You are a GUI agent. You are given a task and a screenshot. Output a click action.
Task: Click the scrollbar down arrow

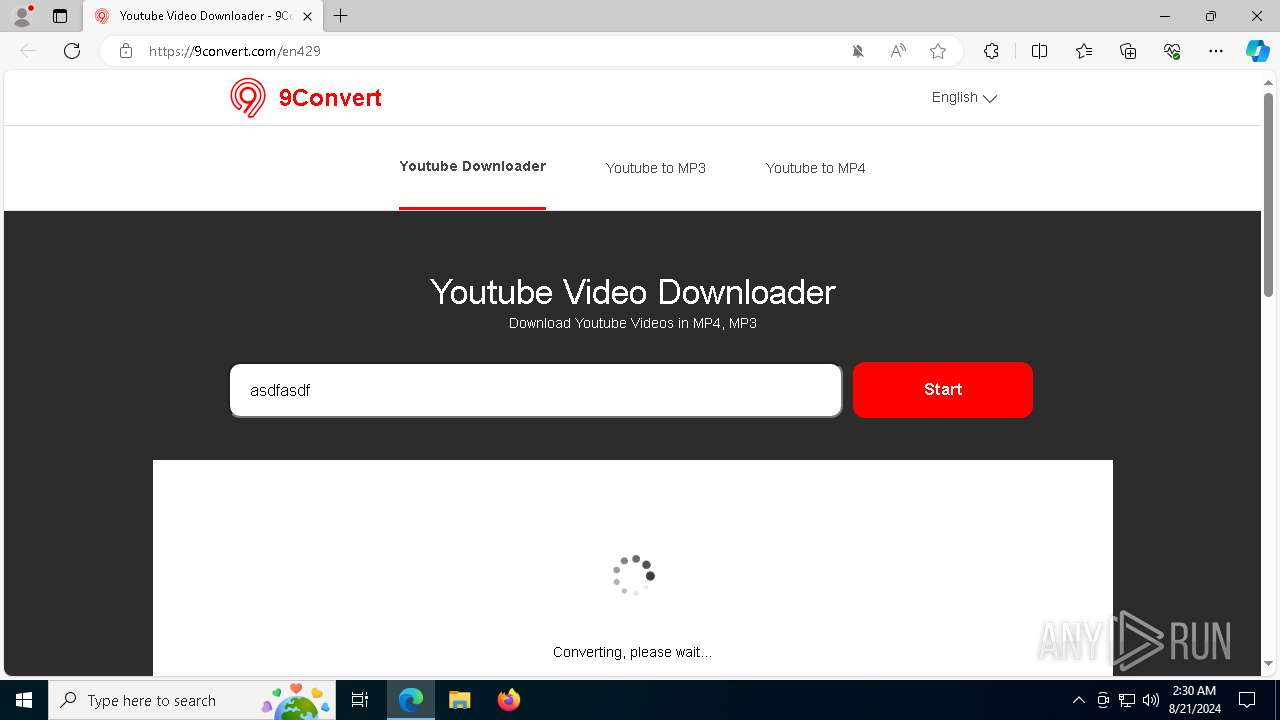[x=1269, y=663]
